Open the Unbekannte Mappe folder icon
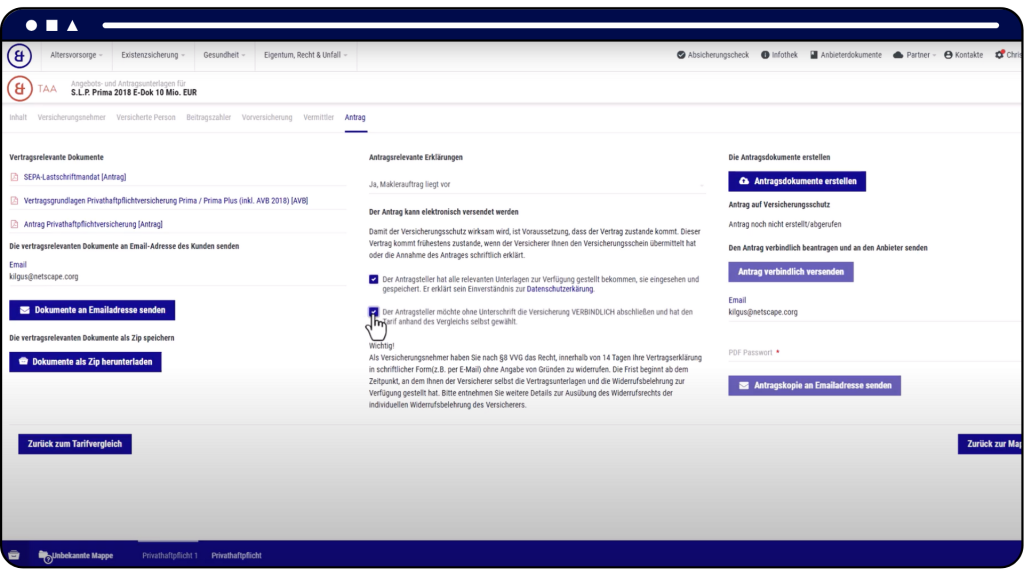 coord(44,555)
